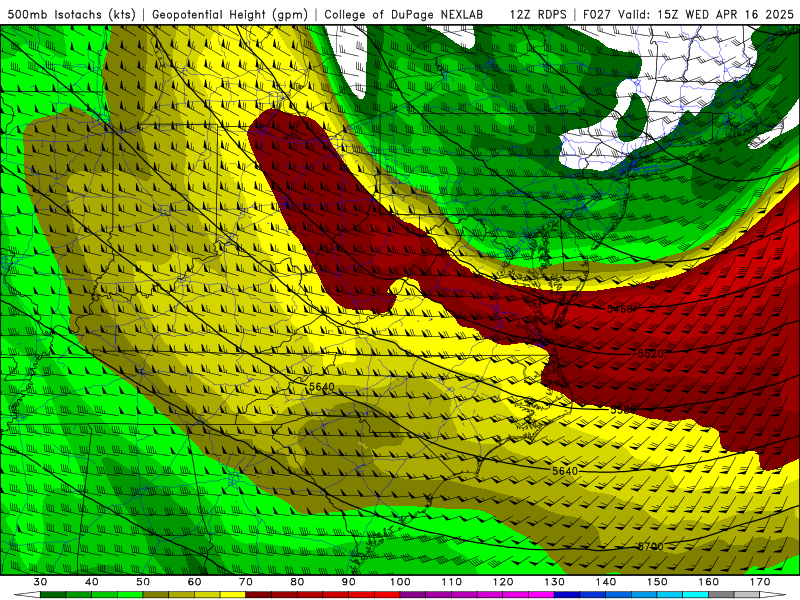Screen dimensions: 800x600
Task: Select the "12Z RDPS" model run text
Action: pyautogui.click(x=538, y=15)
